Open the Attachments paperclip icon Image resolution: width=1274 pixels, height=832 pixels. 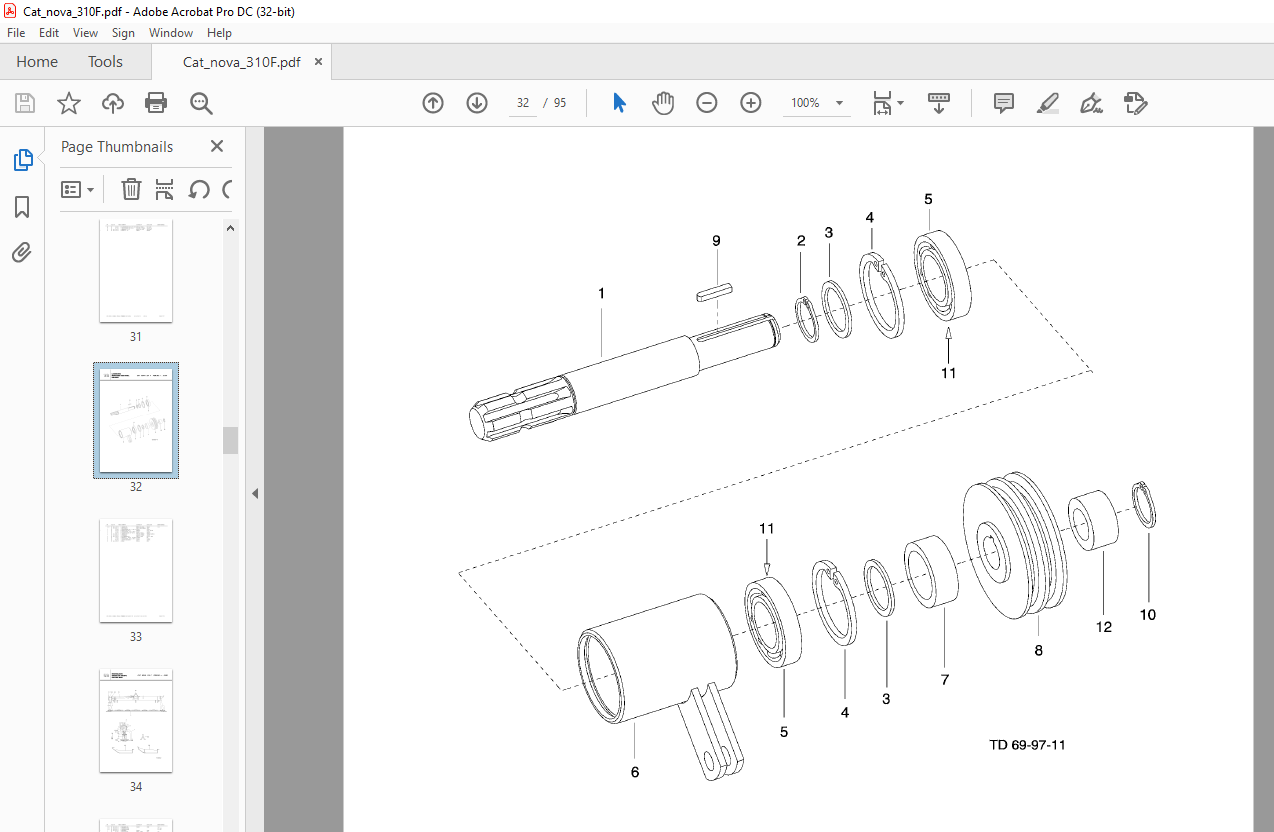22,253
